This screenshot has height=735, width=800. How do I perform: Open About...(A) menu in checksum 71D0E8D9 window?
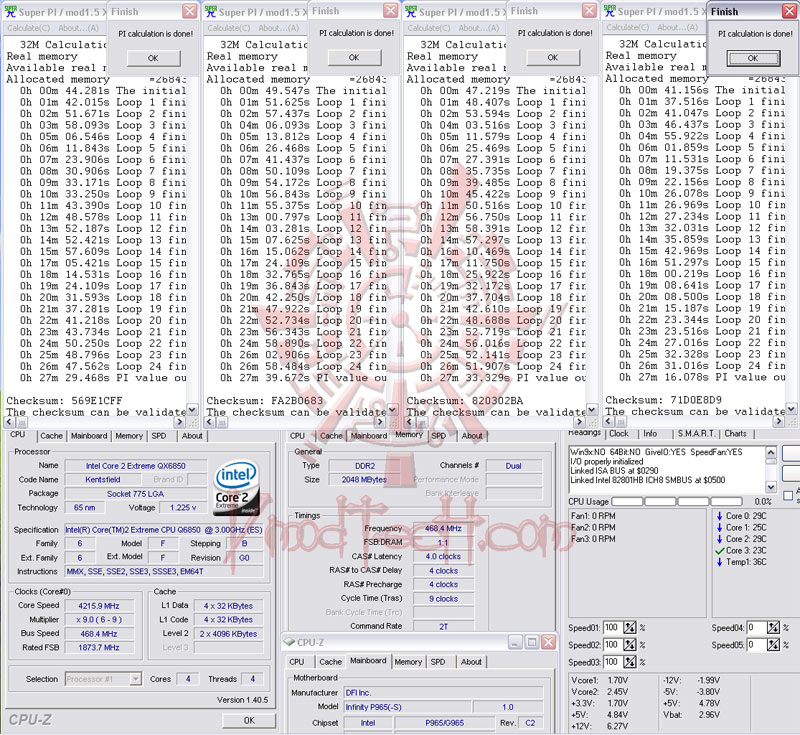[678, 28]
